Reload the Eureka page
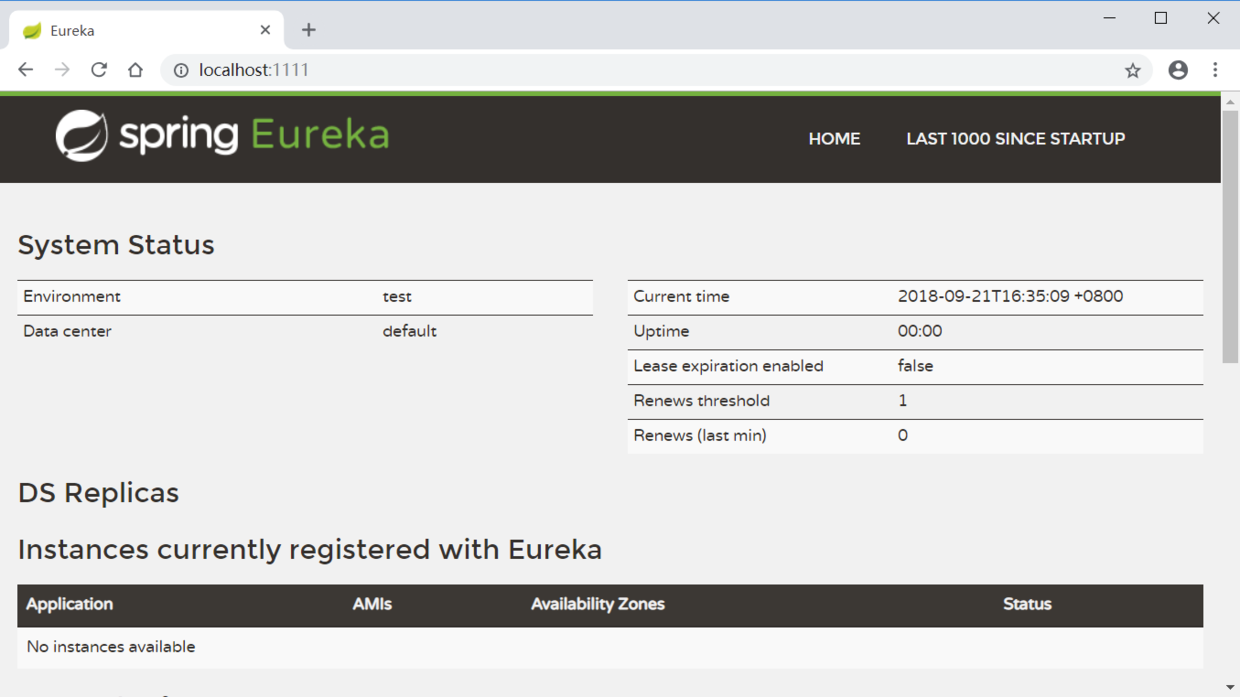 (x=99, y=70)
